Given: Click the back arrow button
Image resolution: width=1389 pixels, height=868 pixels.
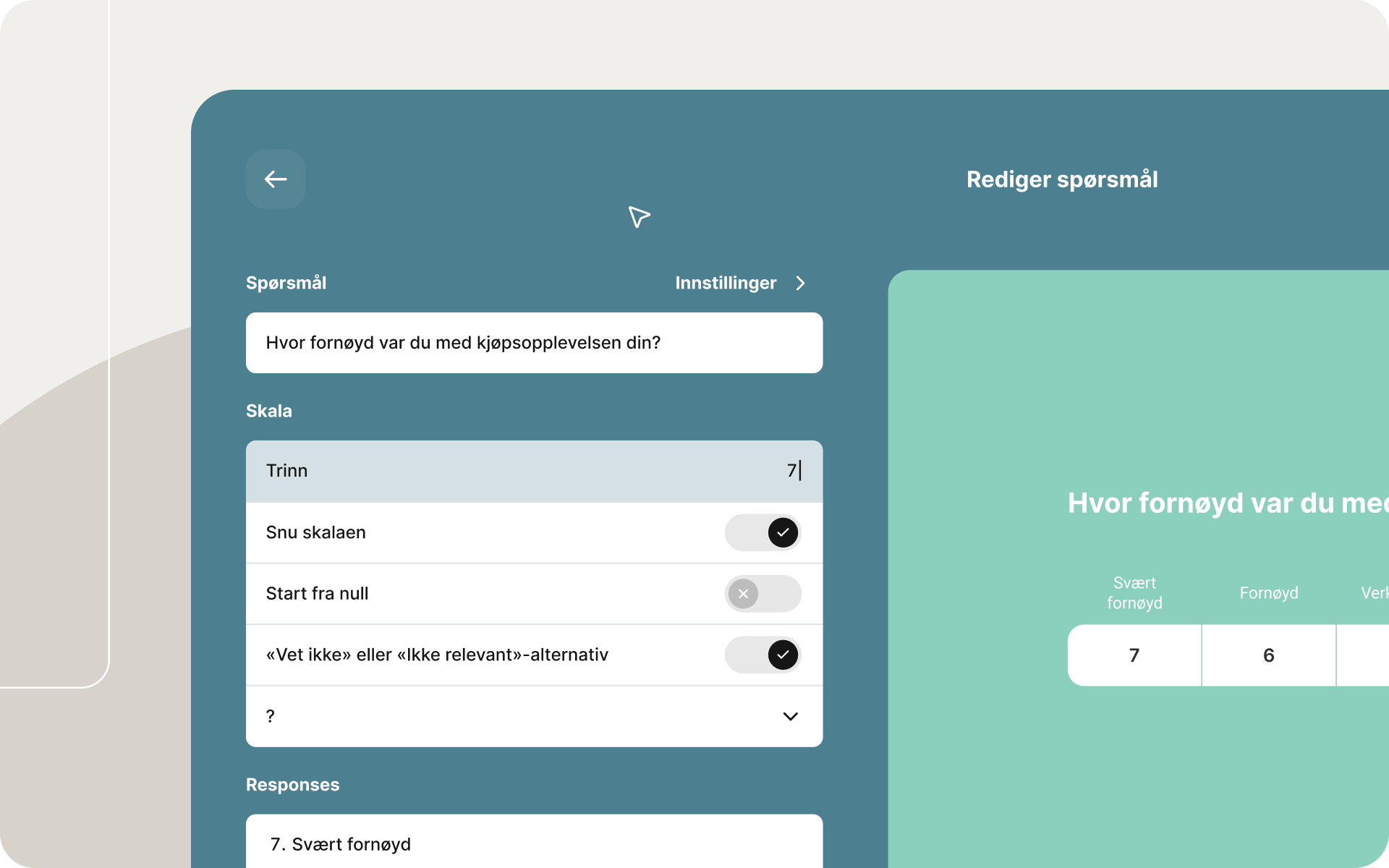Looking at the screenshot, I should click(x=275, y=179).
